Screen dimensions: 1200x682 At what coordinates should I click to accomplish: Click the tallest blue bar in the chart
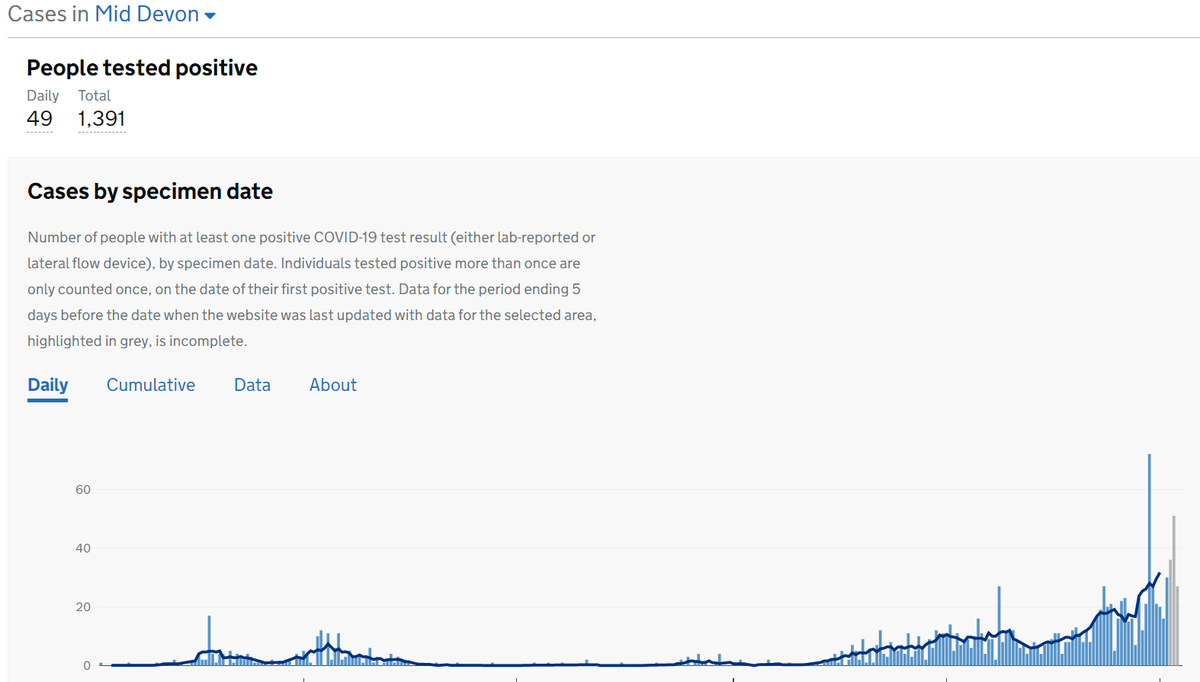1150,560
